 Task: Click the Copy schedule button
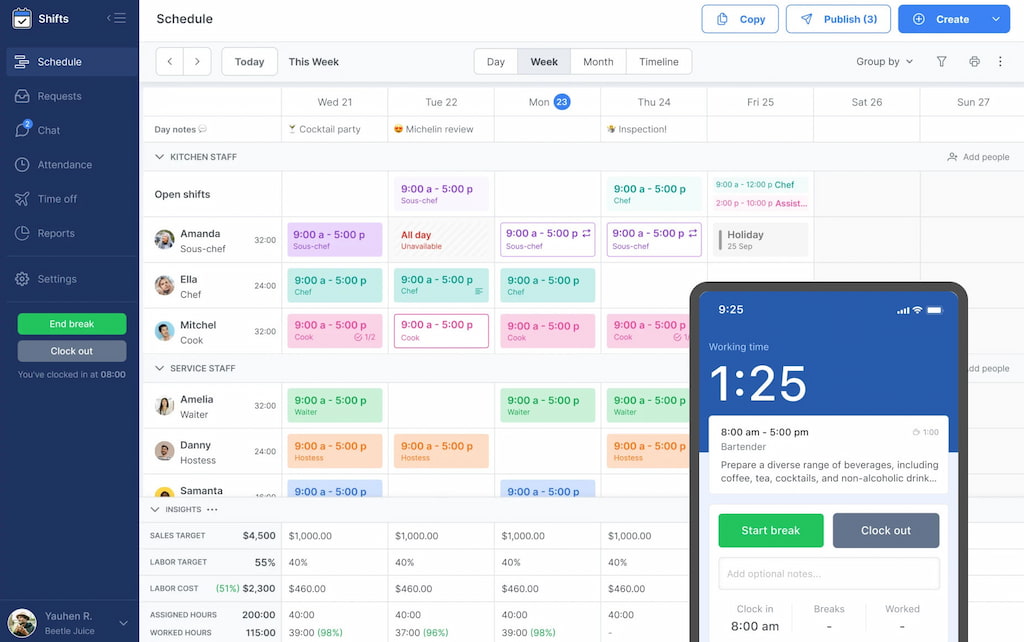[739, 18]
